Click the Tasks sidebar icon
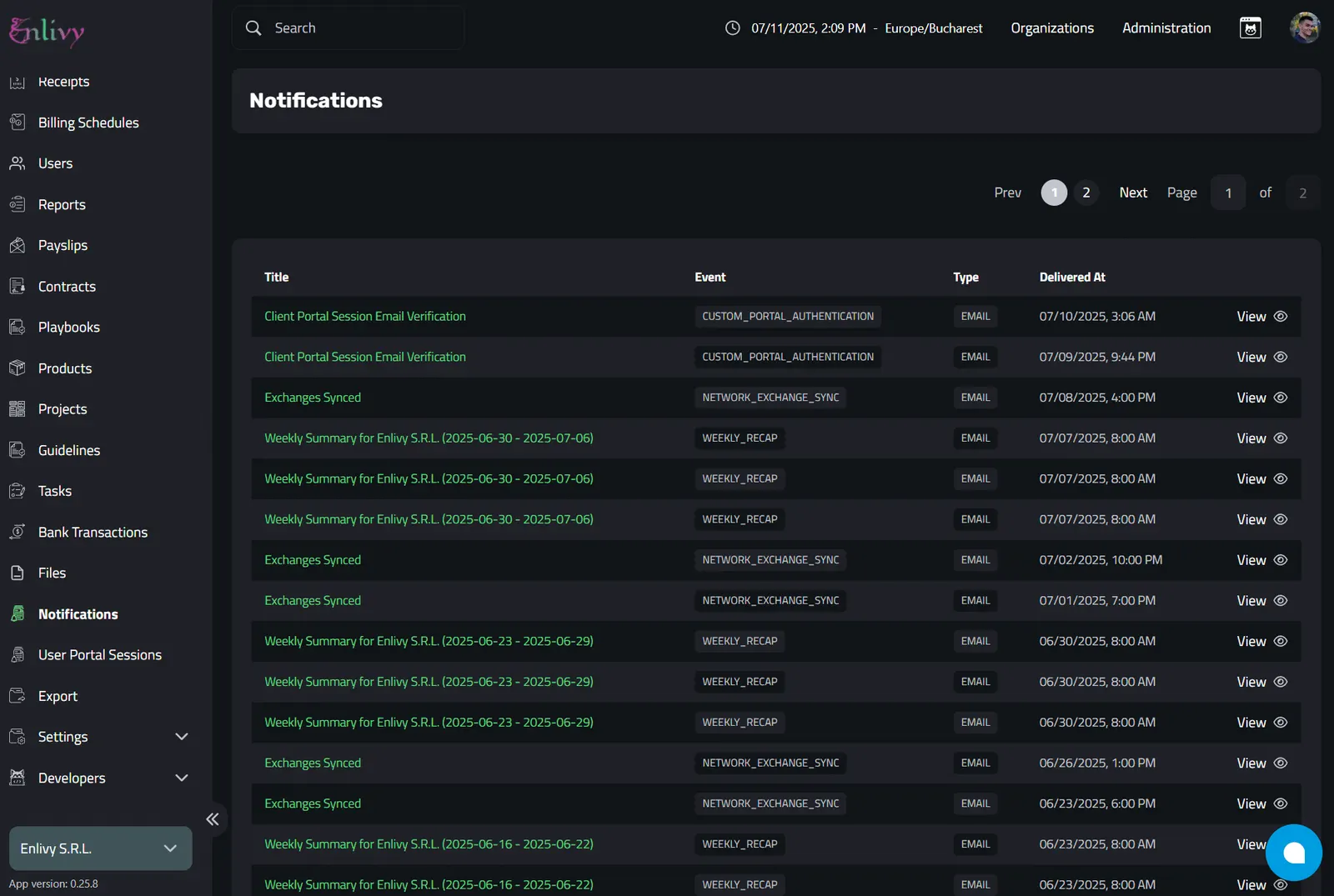The height and width of the screenshot is (896, 1334). 18,491
